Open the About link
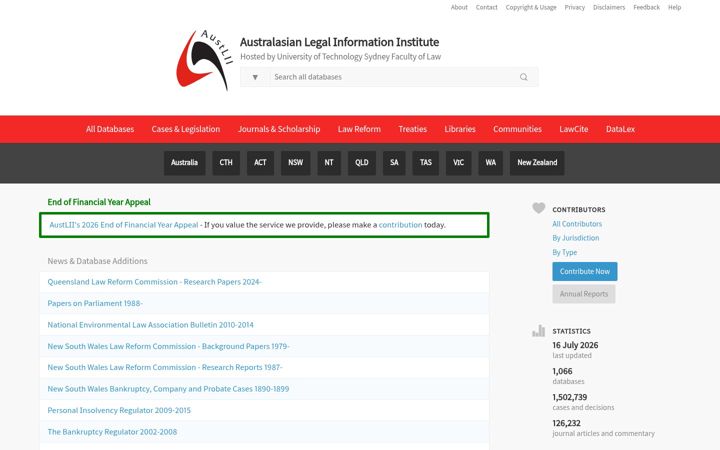The height and width of the screenshot is (450, 720). pyautogui.click(x=459, y=7)
